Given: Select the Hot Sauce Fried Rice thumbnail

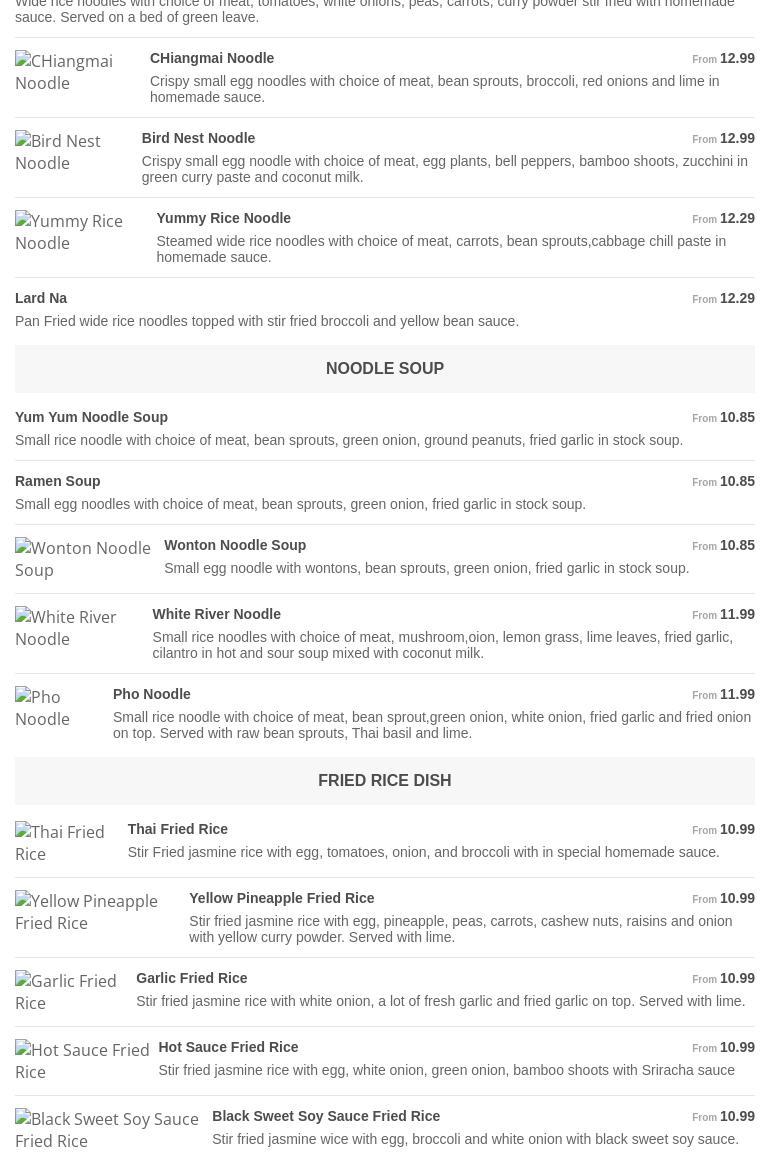Looking at the screenshot, I should click(82, 1061).
